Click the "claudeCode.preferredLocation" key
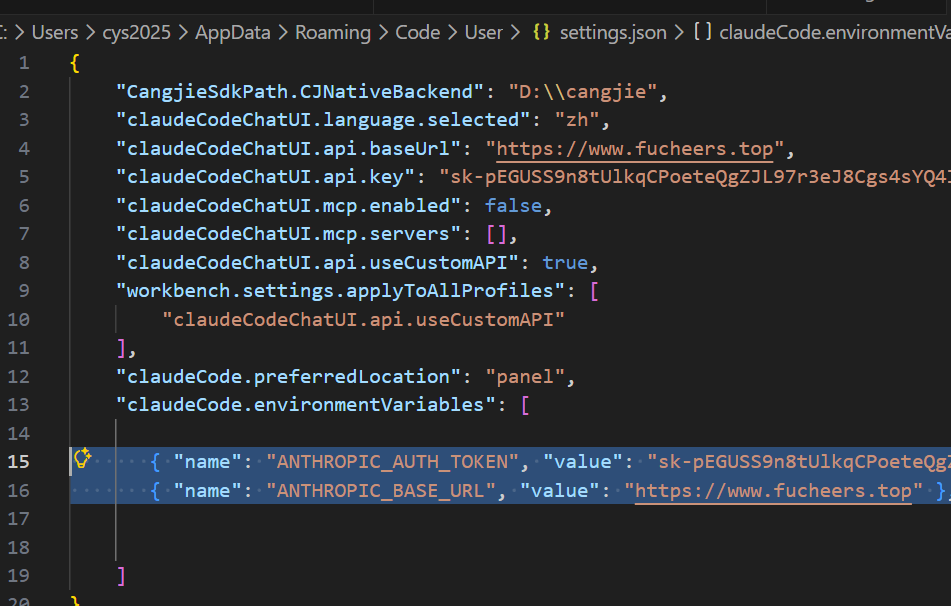 (x=288, y=377)
